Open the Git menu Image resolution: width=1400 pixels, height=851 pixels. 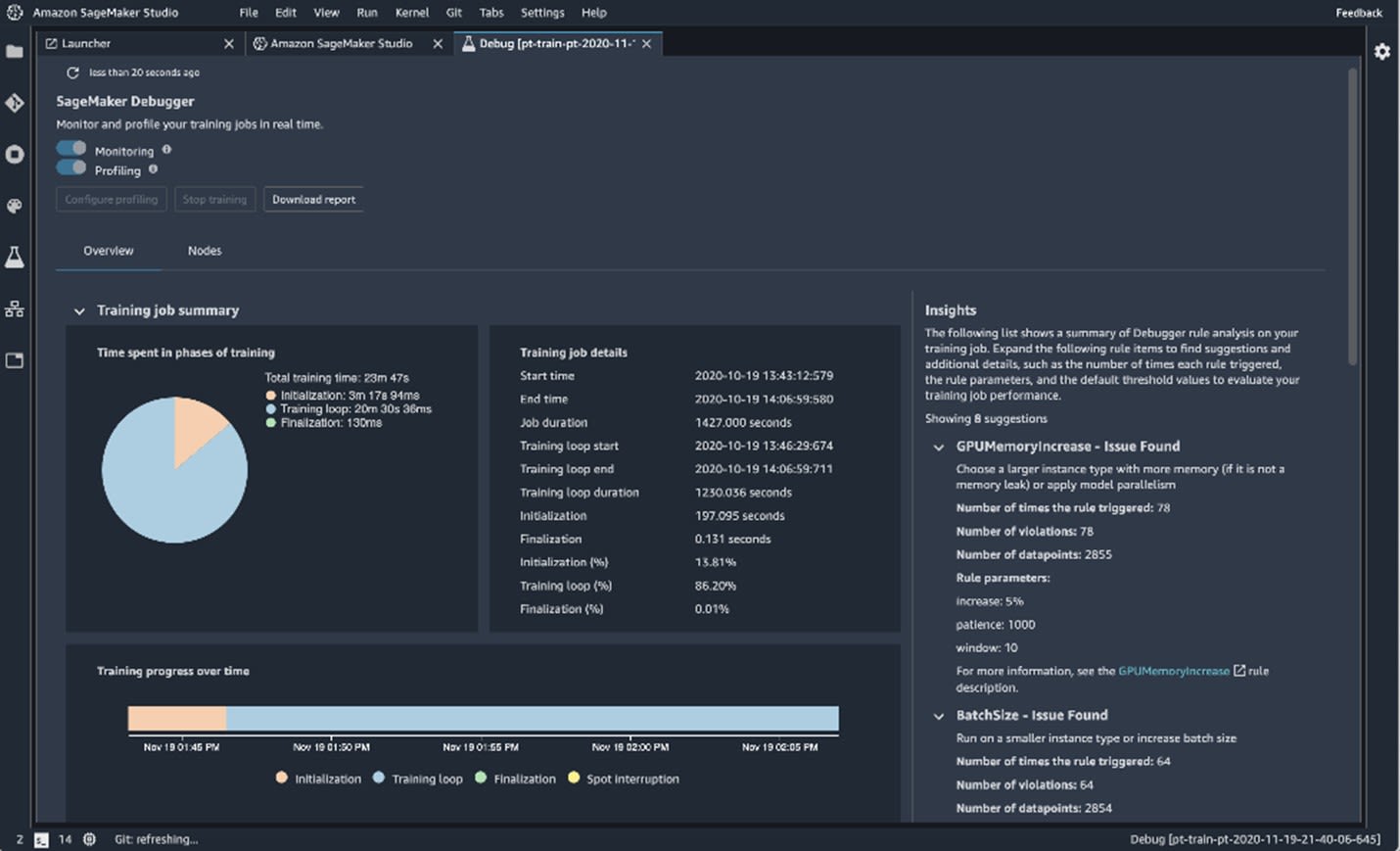click(x=454, y=13)
